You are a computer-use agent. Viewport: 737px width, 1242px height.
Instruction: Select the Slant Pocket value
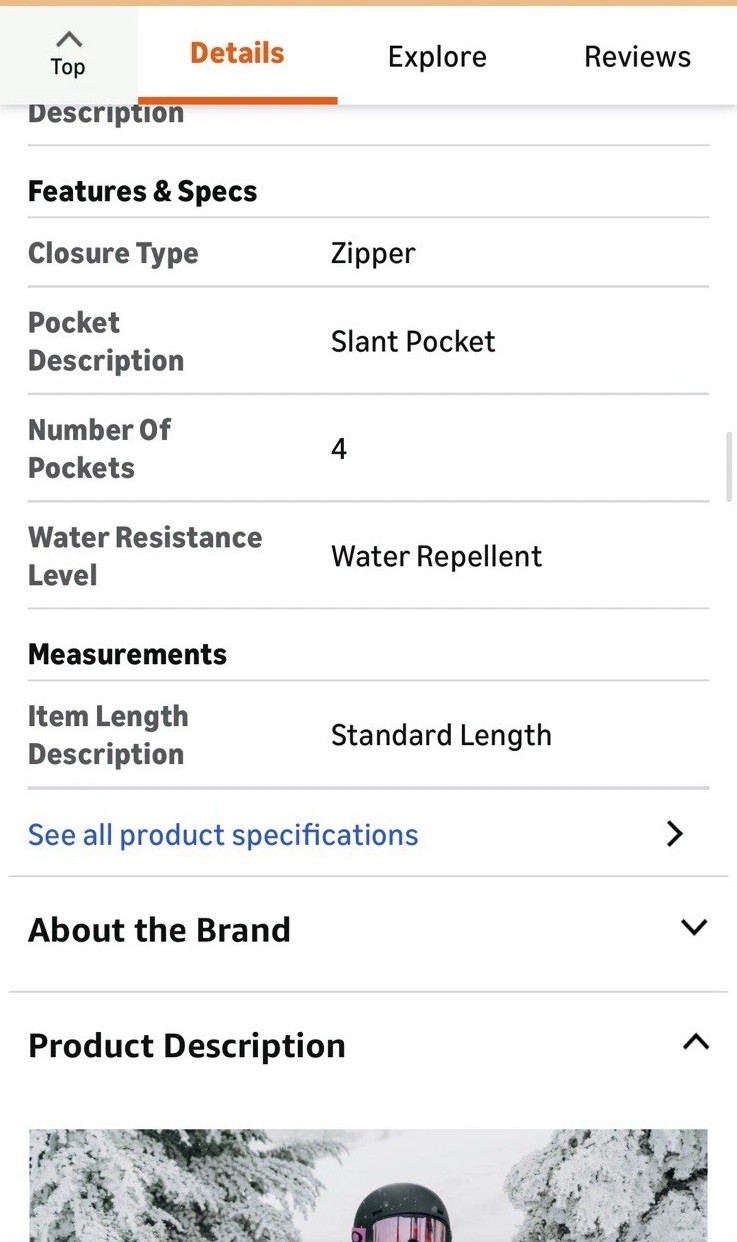click(x=413, y=342)
